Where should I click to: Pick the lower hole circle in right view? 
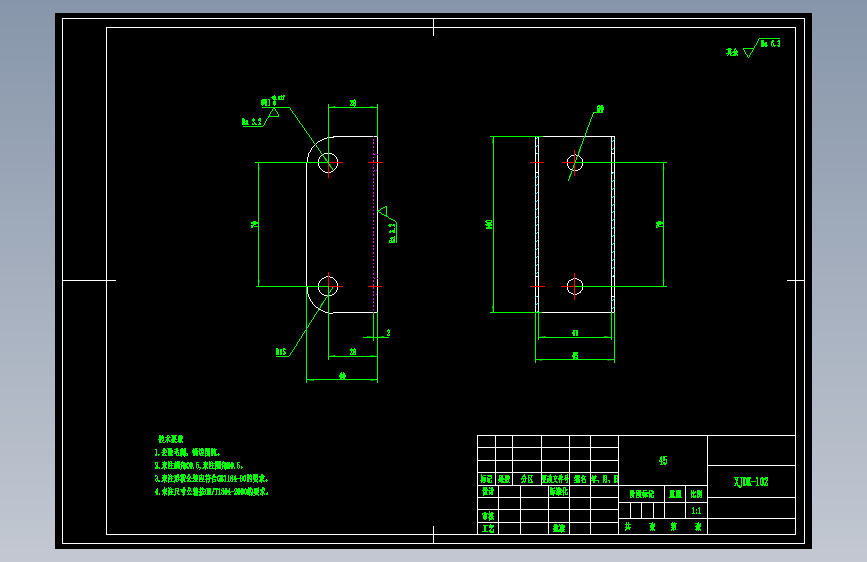[574, 287]
